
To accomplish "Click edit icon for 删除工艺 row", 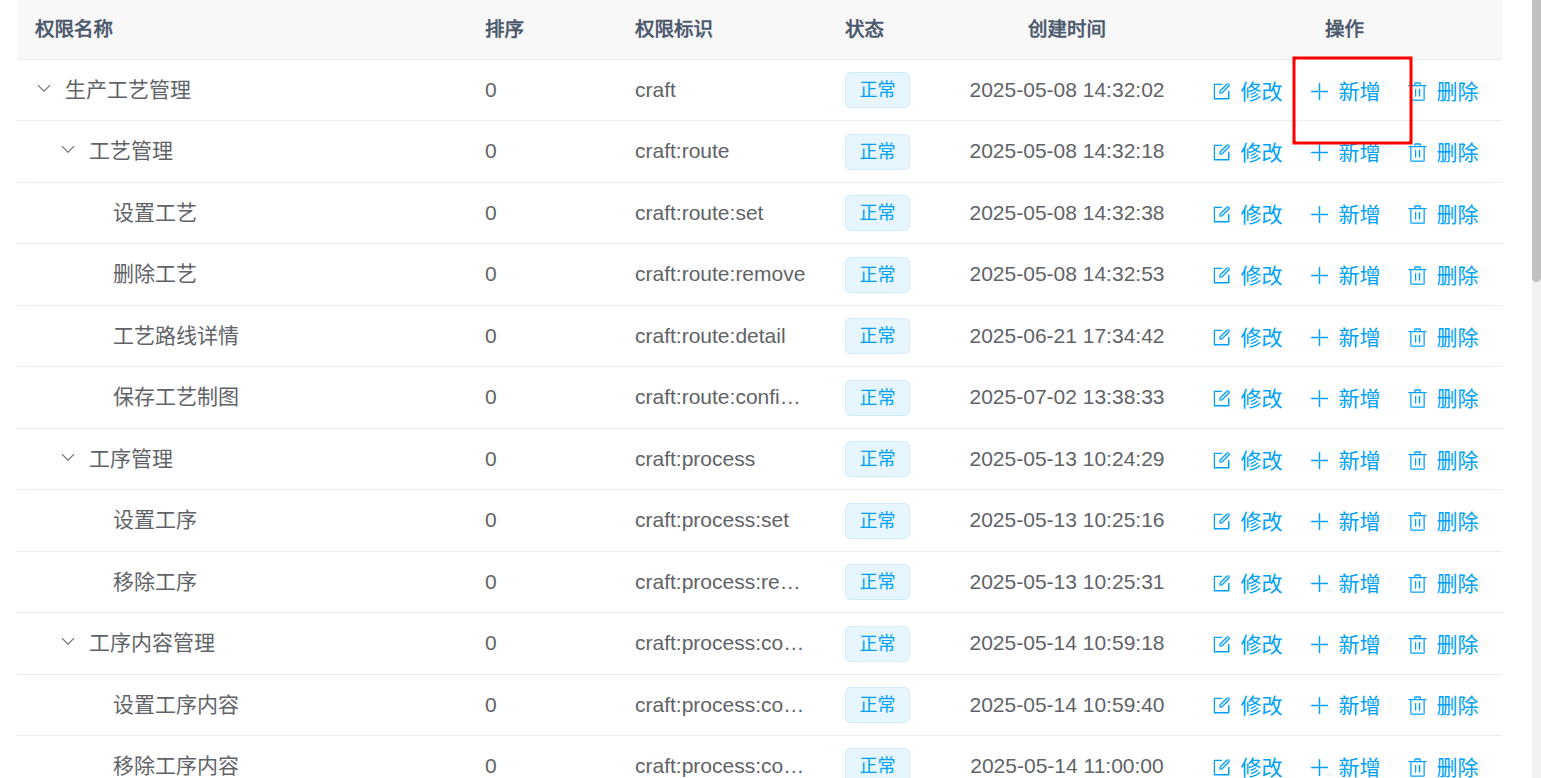I will 1221,276.
